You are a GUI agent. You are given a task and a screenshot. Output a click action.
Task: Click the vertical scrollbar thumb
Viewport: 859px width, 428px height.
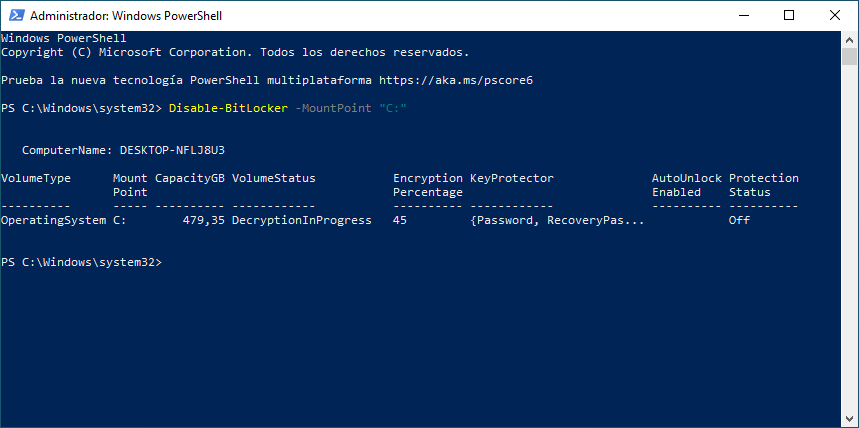tap(849, 56)
